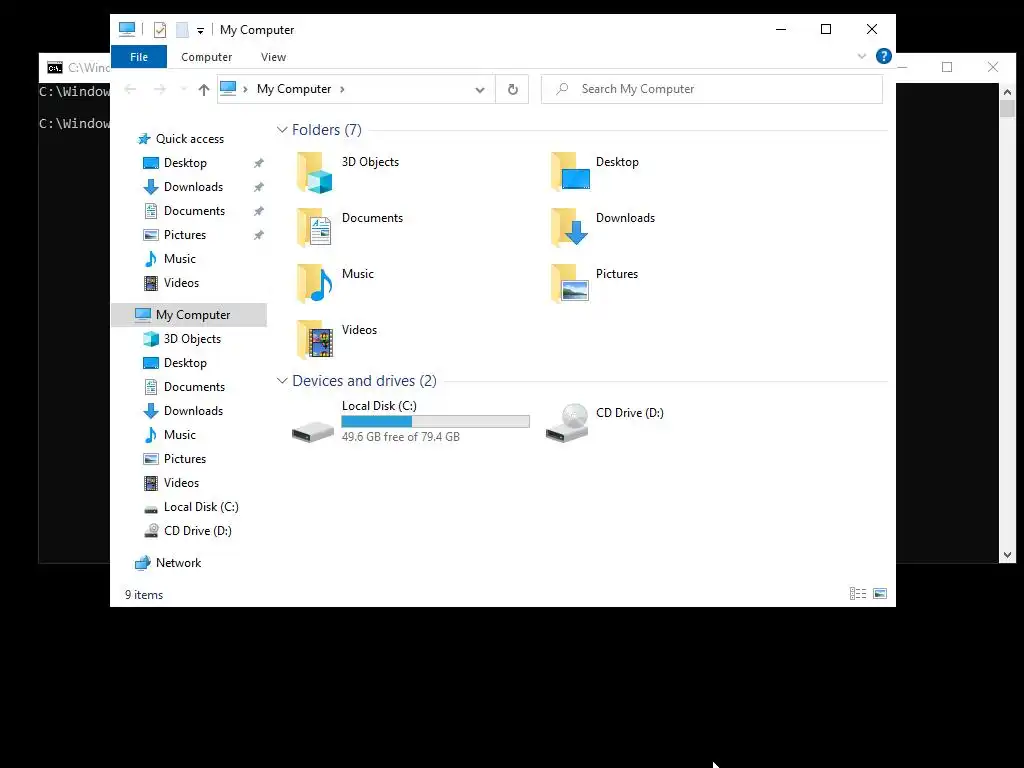Click the New folder quick access toolbar icon

182,29
